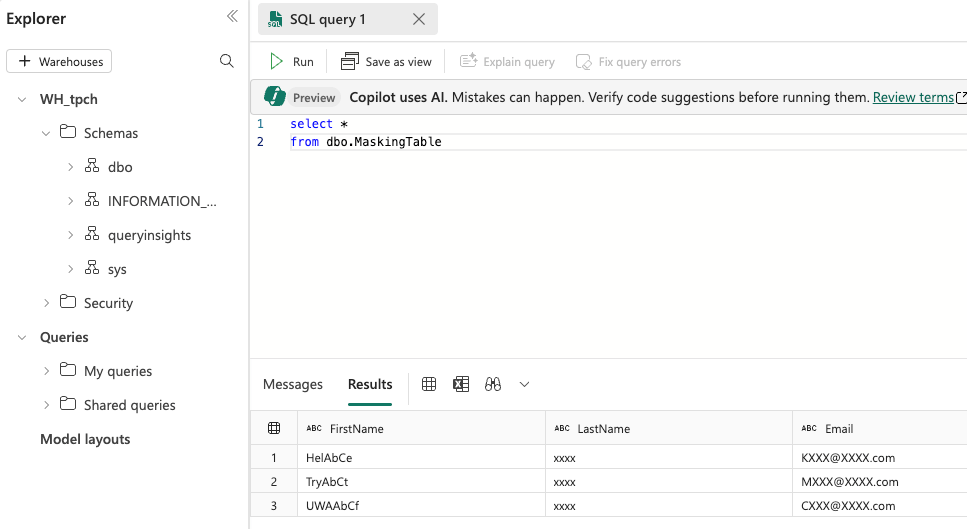Open results in Excel icon
967x529 pixels.
coord(461,384)
